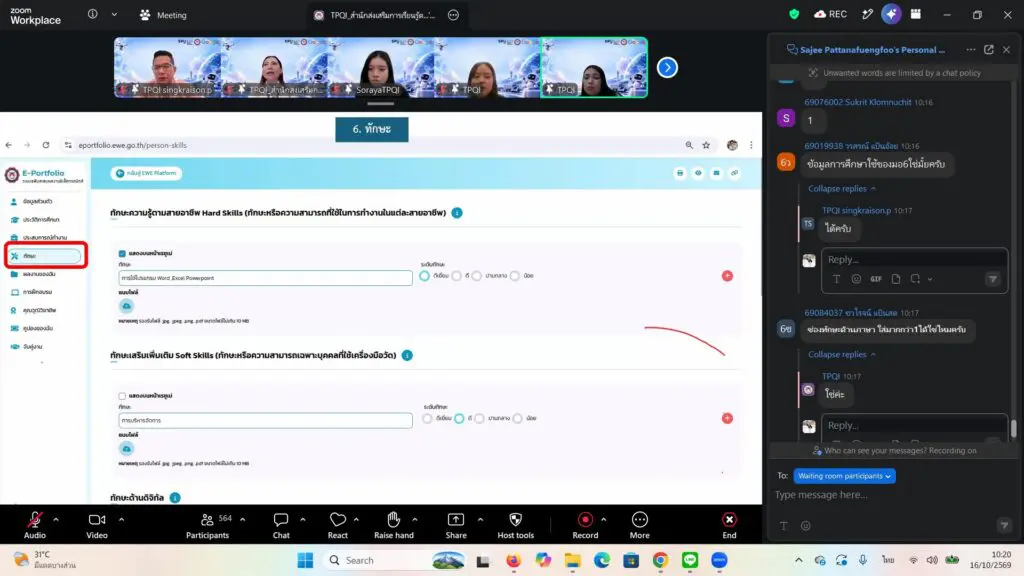Unmute the microphone with the Audio button
This screenshot has height=576, width=1024.
tap(35, 525)
